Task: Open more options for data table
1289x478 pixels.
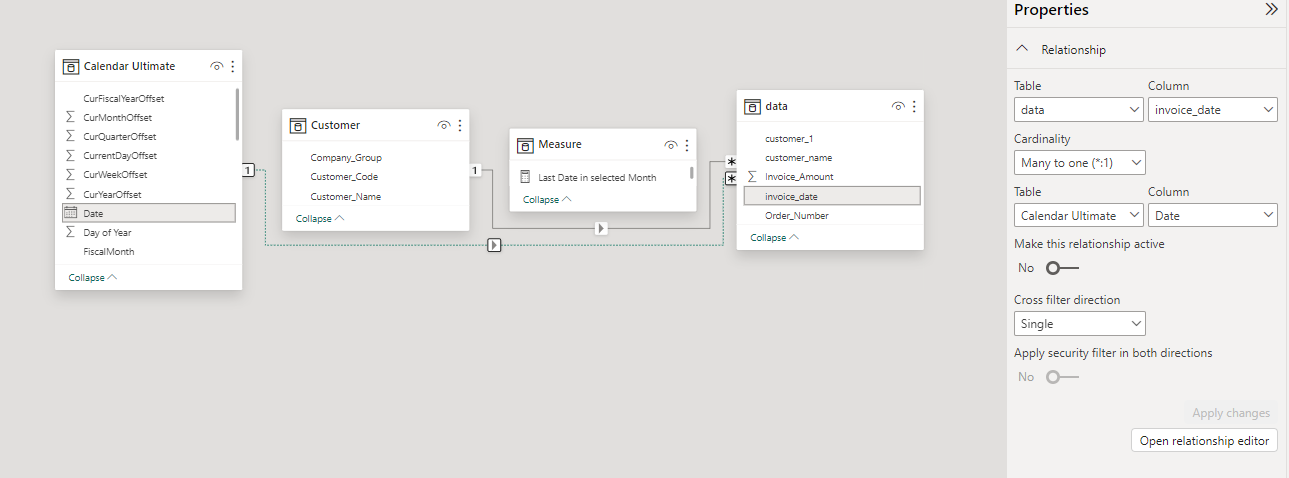Action: (x=914, y=106)
